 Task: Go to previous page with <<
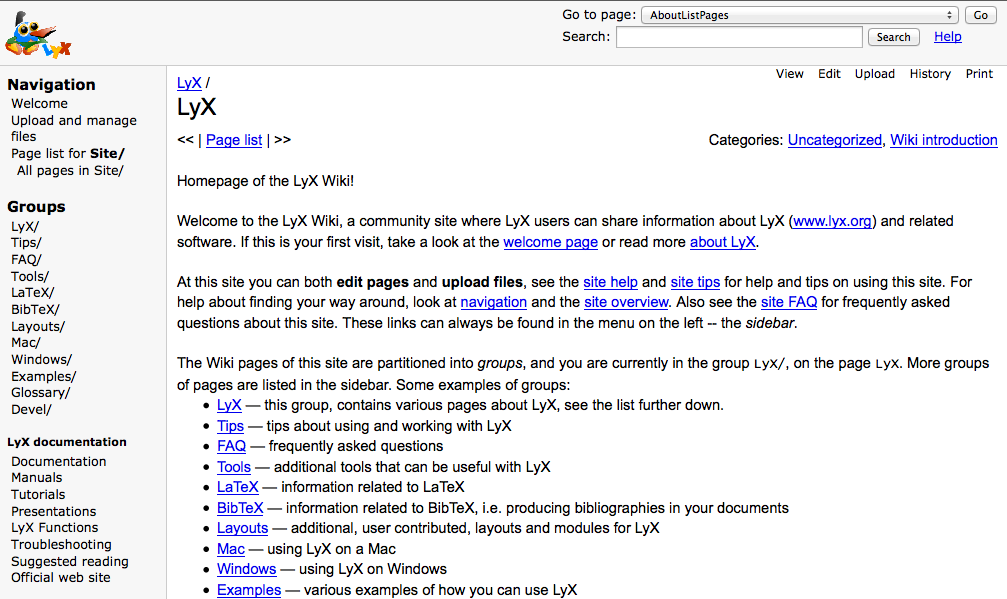[186, 139]
